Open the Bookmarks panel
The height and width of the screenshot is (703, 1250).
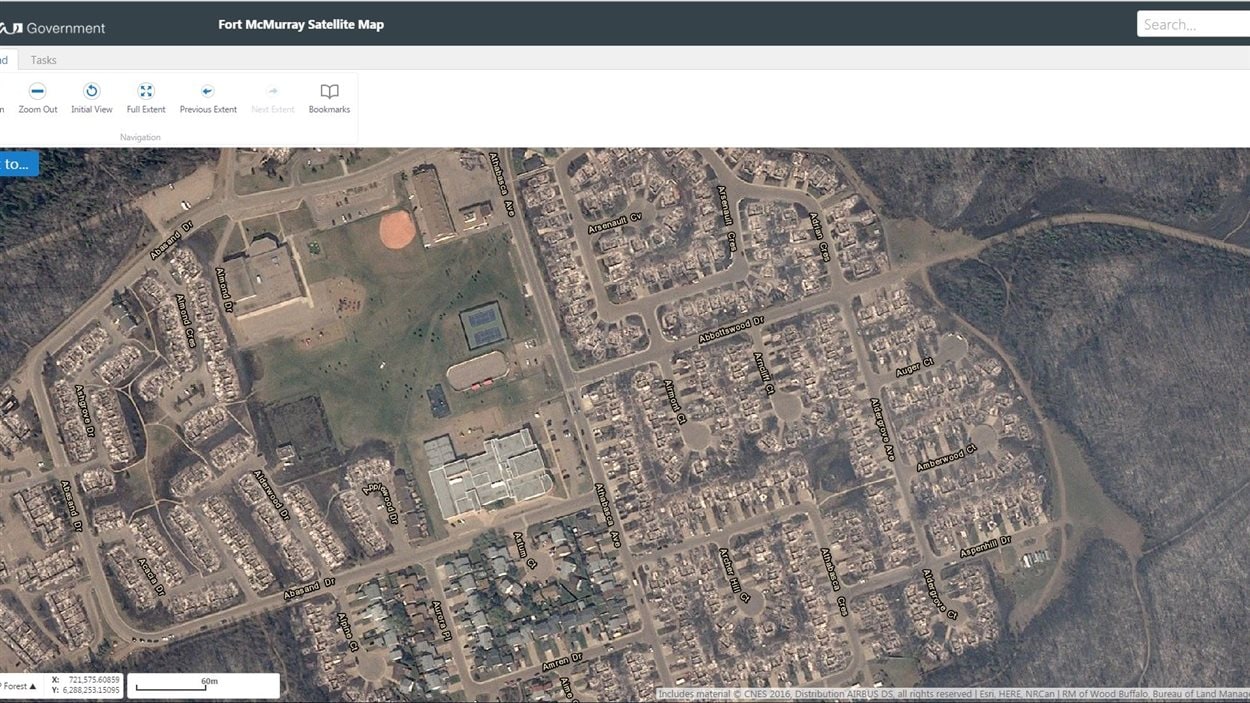click(329, 97)
